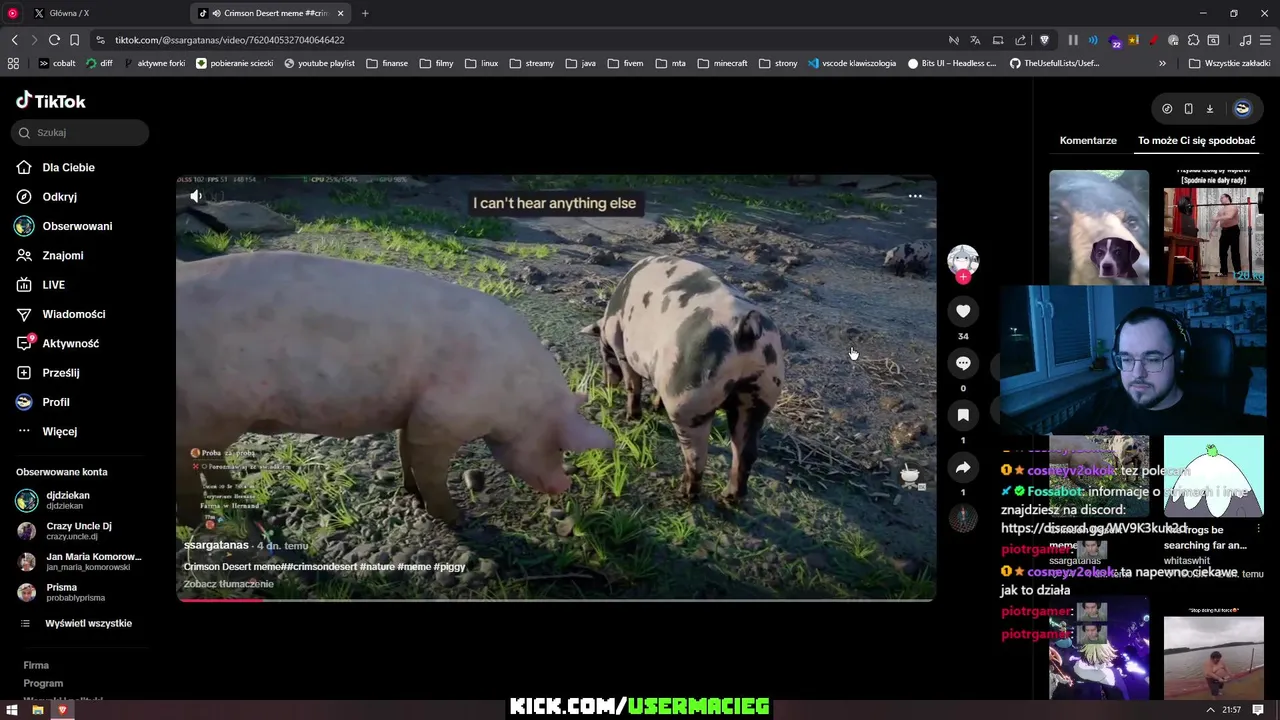Viewport: 1280px width, 720px height.
Task: Show hidden tray icons with the taskbar chevron
Action: pyautogui.click(x=1210, y=710)
